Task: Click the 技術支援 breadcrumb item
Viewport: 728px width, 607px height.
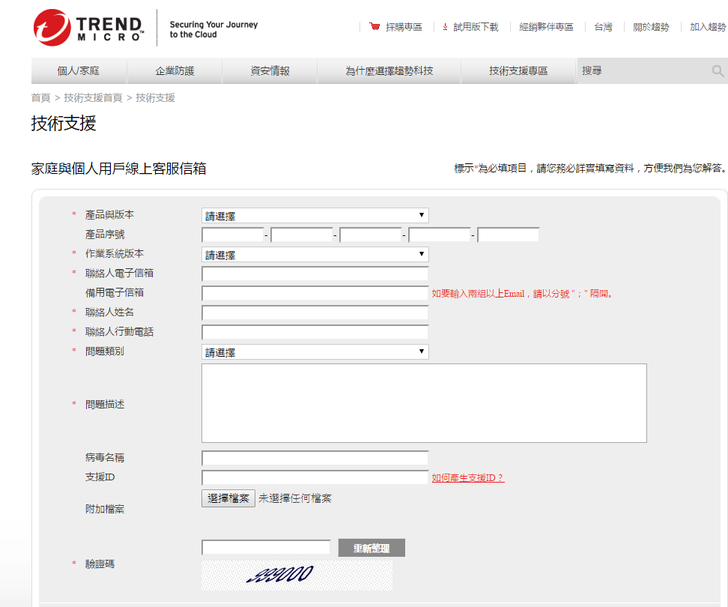Action: pyautogui.click(x=155, y=98)
